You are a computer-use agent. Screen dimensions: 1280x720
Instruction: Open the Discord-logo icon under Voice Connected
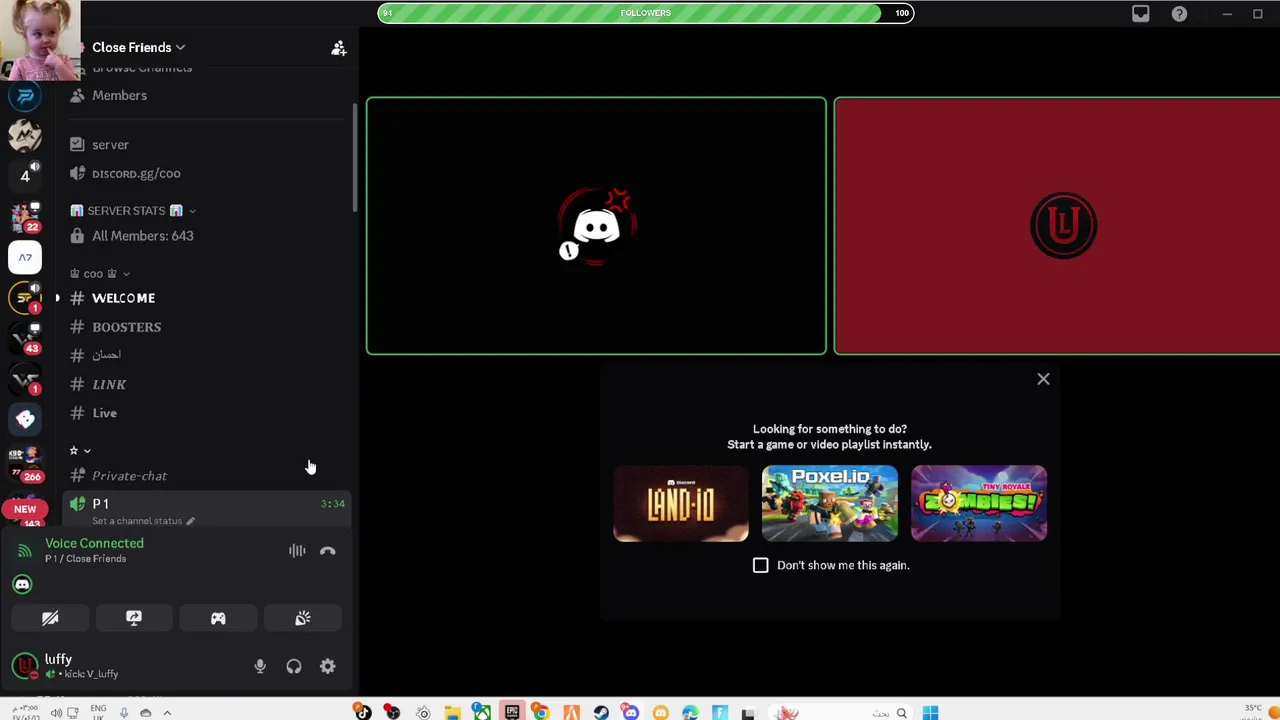[x=22, y=584]
